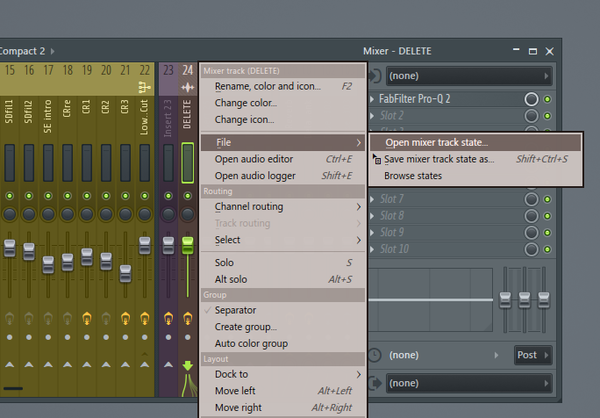Maximize the Mixer window
Screen dimensions: 600x418
(533, 51)
